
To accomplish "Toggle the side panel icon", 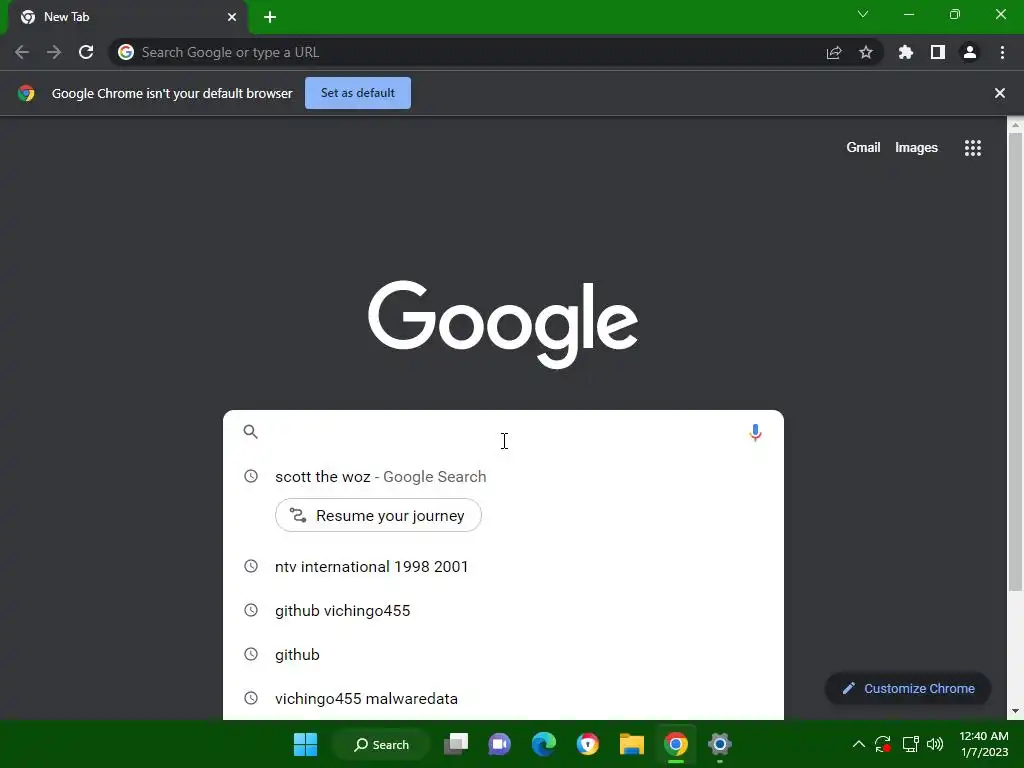I will tap(938, 52).
